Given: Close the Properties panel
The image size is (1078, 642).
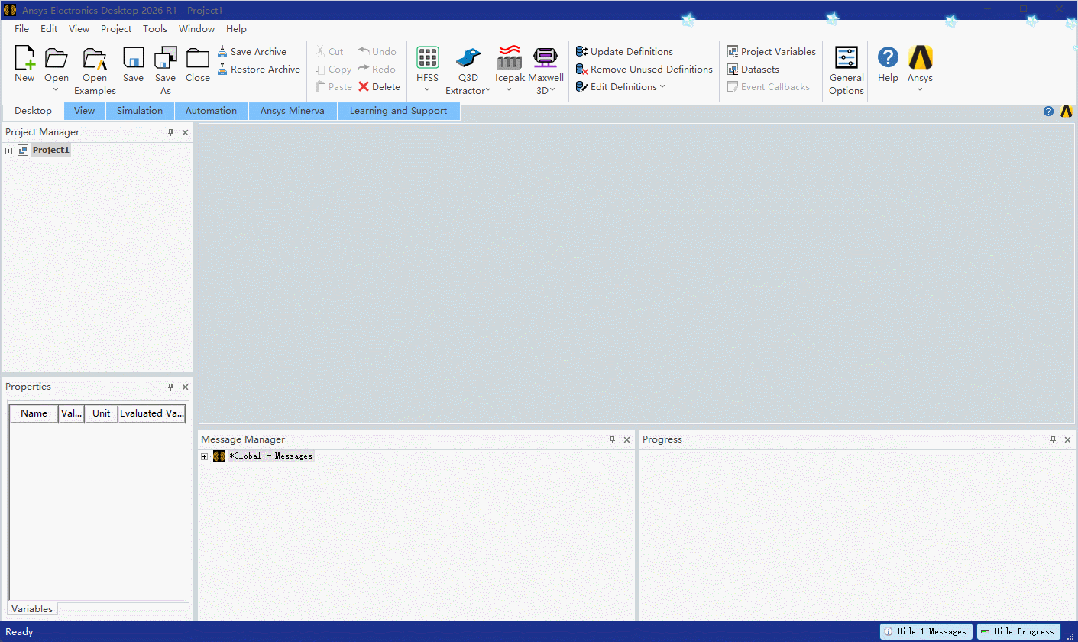Looking at the screenshot, I should point(185,387).
